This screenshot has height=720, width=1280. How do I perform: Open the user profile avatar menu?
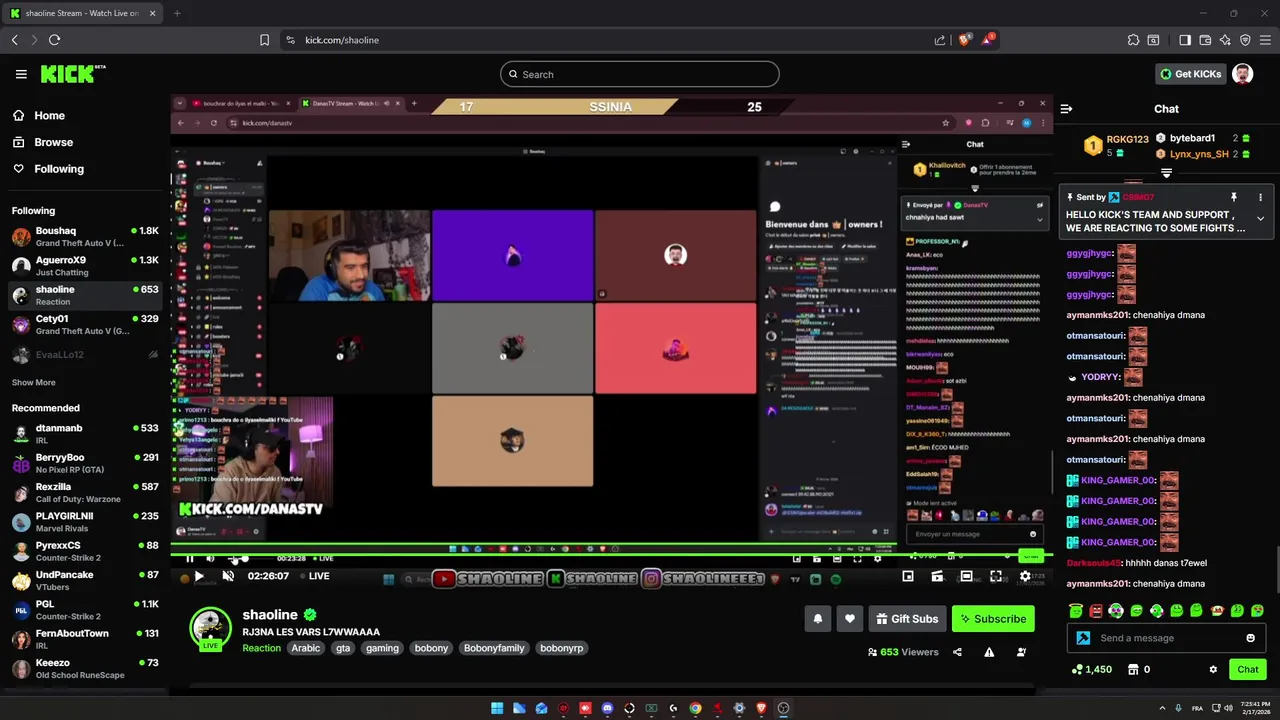coord(1242,74)
